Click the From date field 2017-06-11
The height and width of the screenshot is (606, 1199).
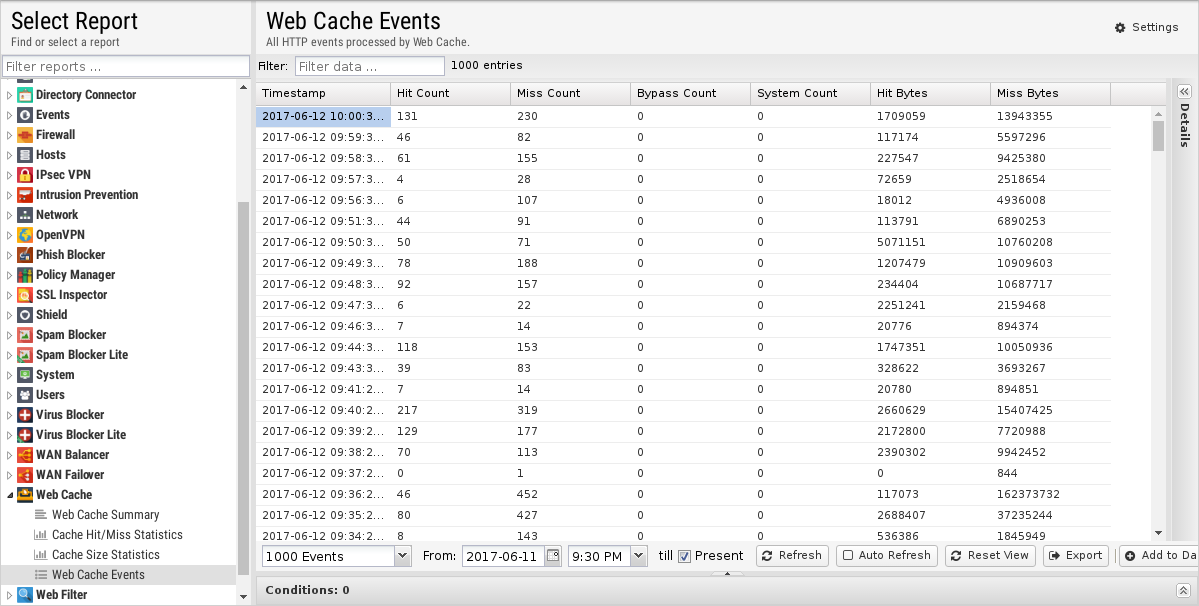click(x=503, y=556)
